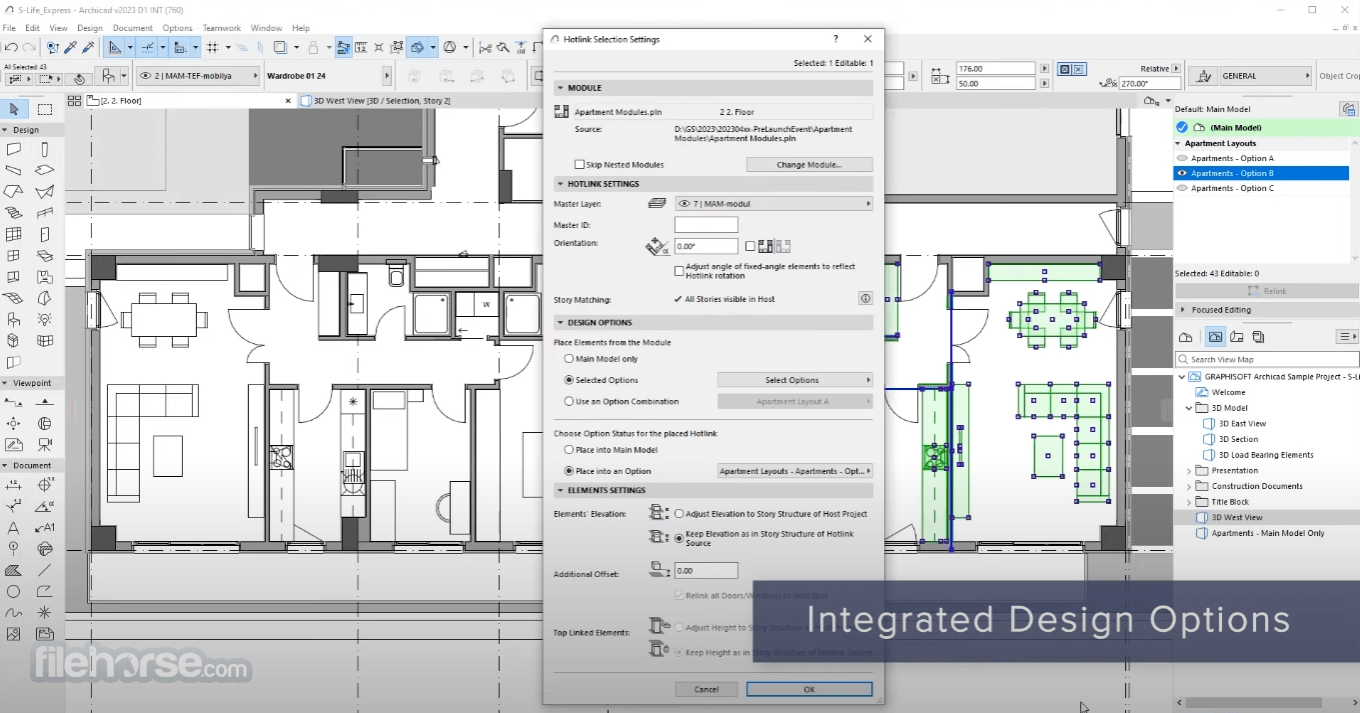Image resolution: width=1360 pixels, height=713 pixels.
Task: Open Apartment Layouts - Apartments option dropdown
Action: point(795,471)
